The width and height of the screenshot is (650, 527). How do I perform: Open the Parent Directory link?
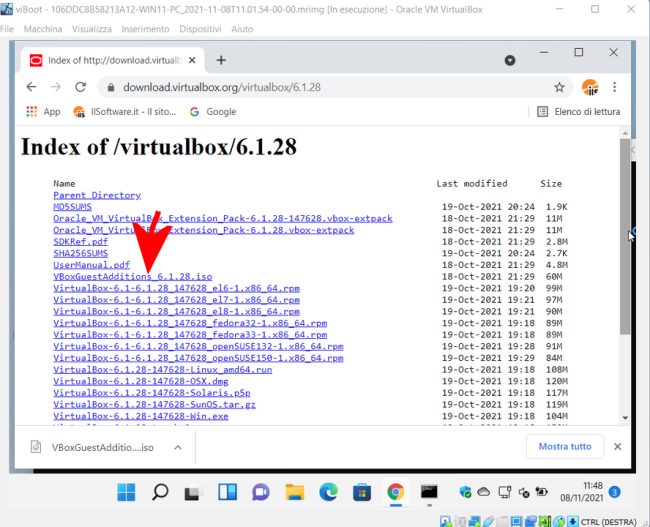click(97, 195)
